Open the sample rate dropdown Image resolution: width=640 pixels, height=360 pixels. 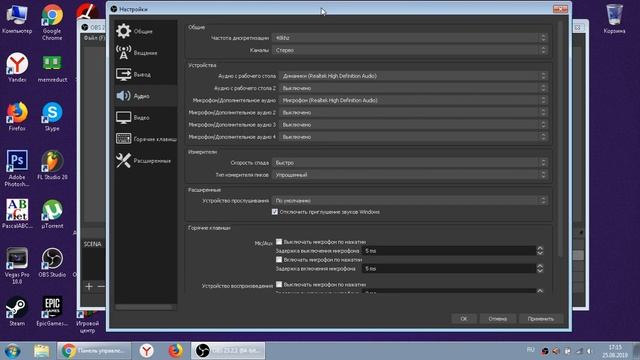[x=410, y=38]
